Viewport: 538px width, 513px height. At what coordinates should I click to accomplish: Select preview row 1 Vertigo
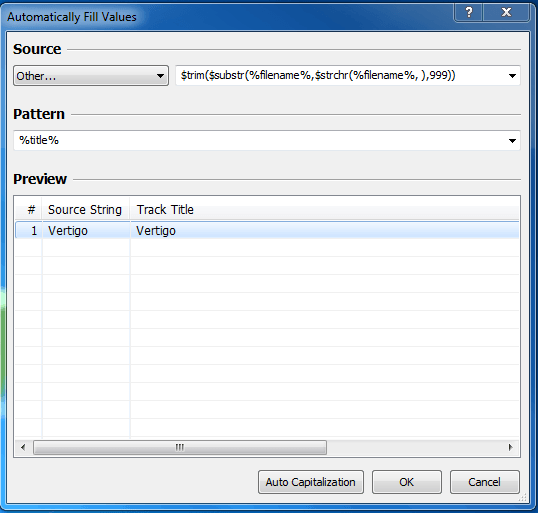pyautogui.click(x=267, y=230)
